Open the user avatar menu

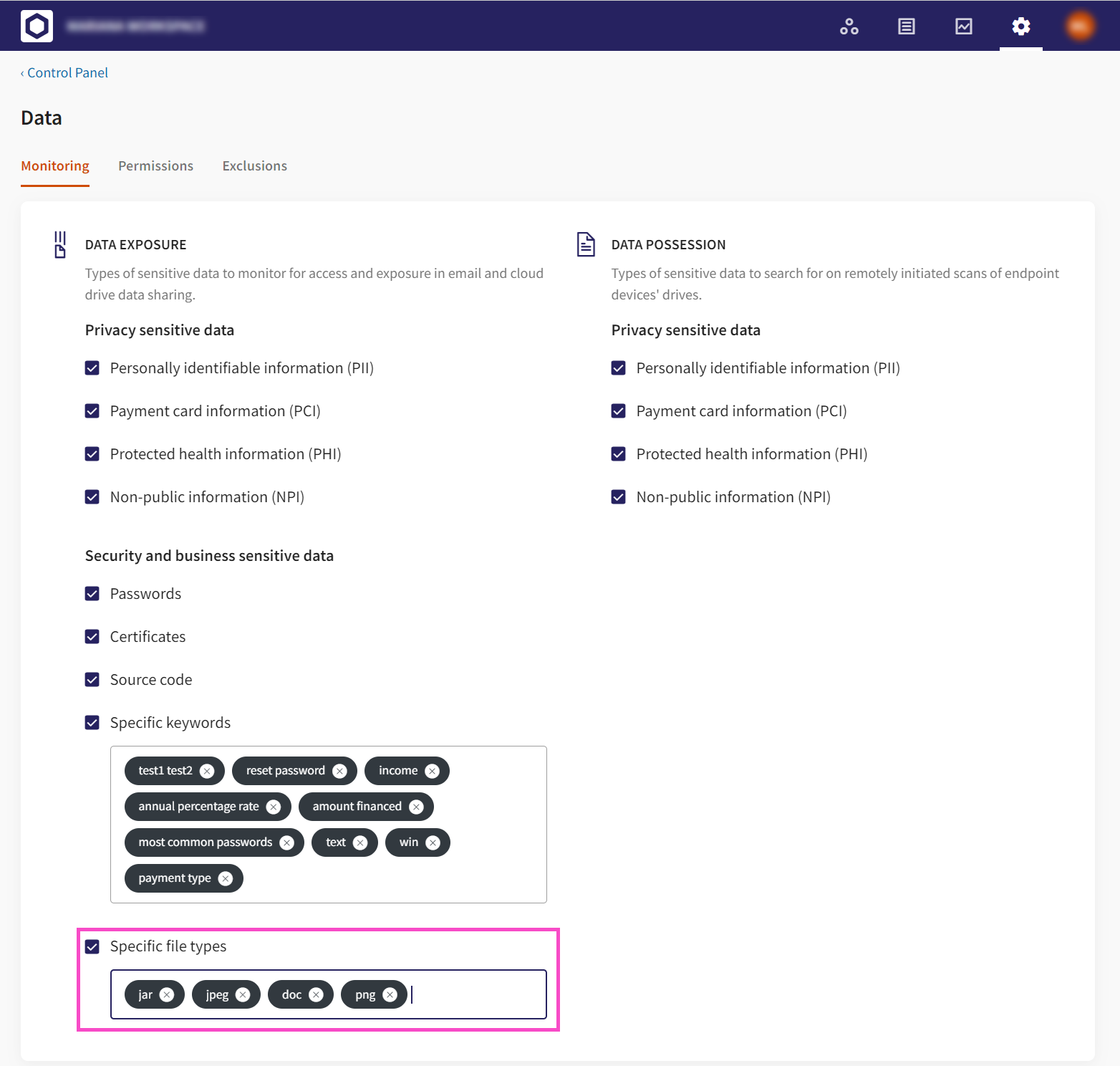[x=1080, y=27]
